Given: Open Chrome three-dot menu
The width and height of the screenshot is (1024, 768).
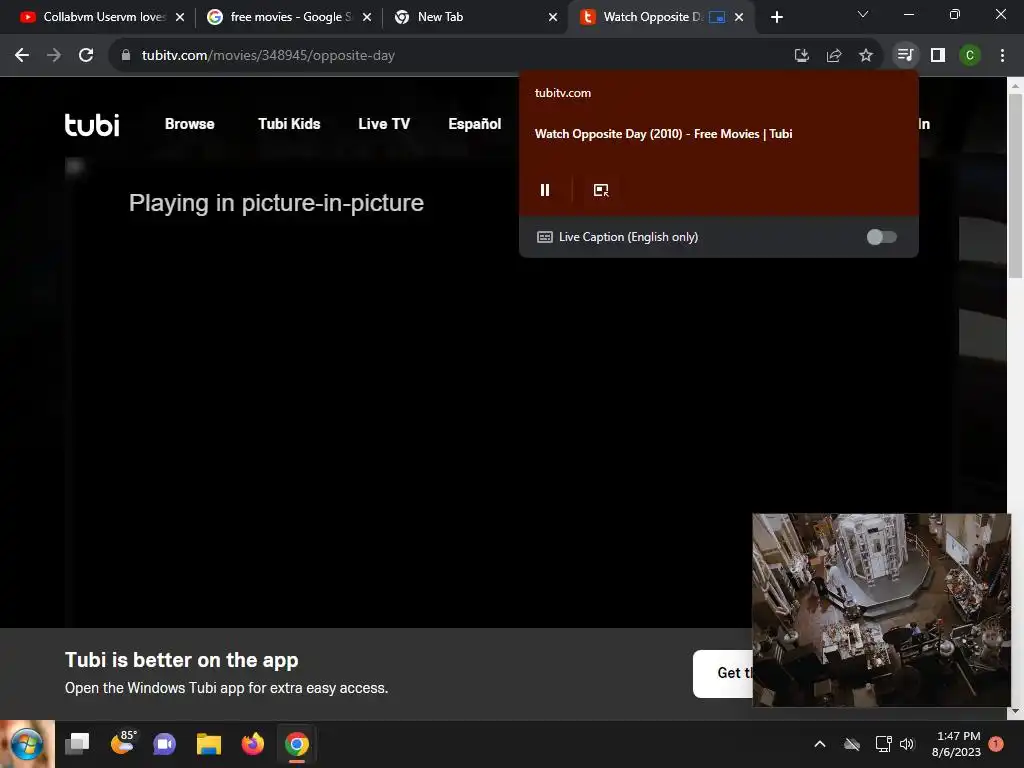Looking at the screenshot, I should 1002,56.
